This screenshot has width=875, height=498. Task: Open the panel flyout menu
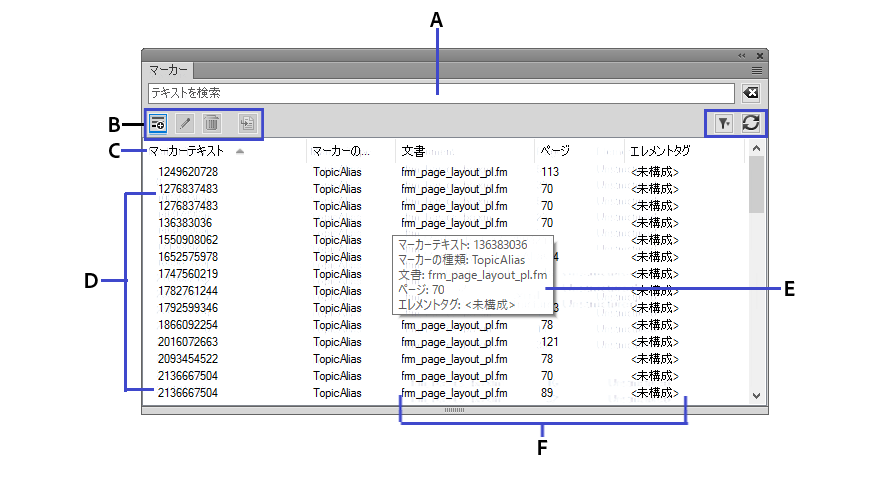757,71
